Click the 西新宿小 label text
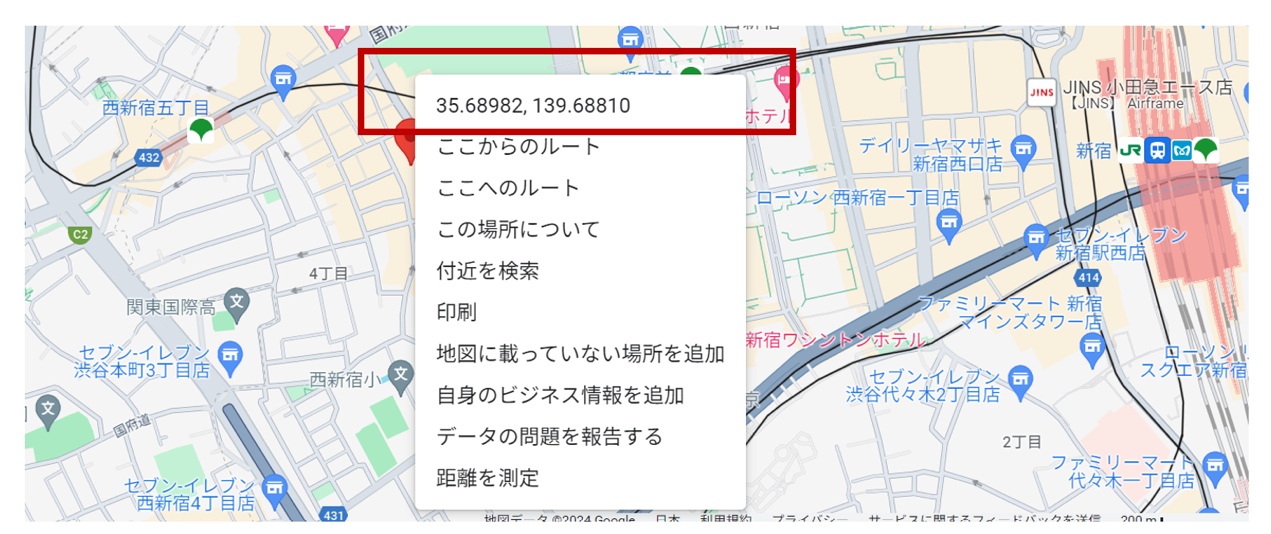Image resolution: width=1271 pixels, height=534 pixels. click(346, 380)
